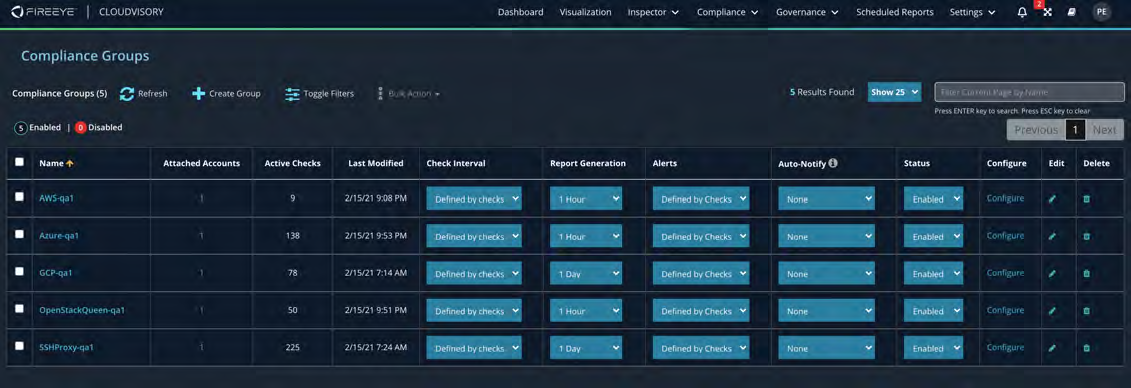Expand the Governance menu

click(807, 12)
